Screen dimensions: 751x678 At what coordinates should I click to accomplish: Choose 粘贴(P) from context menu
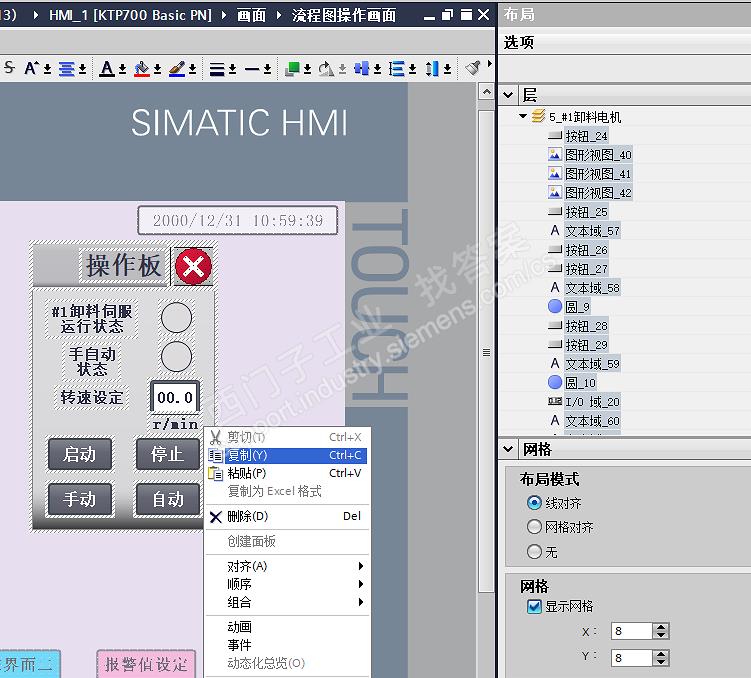(x=287, y=473)
